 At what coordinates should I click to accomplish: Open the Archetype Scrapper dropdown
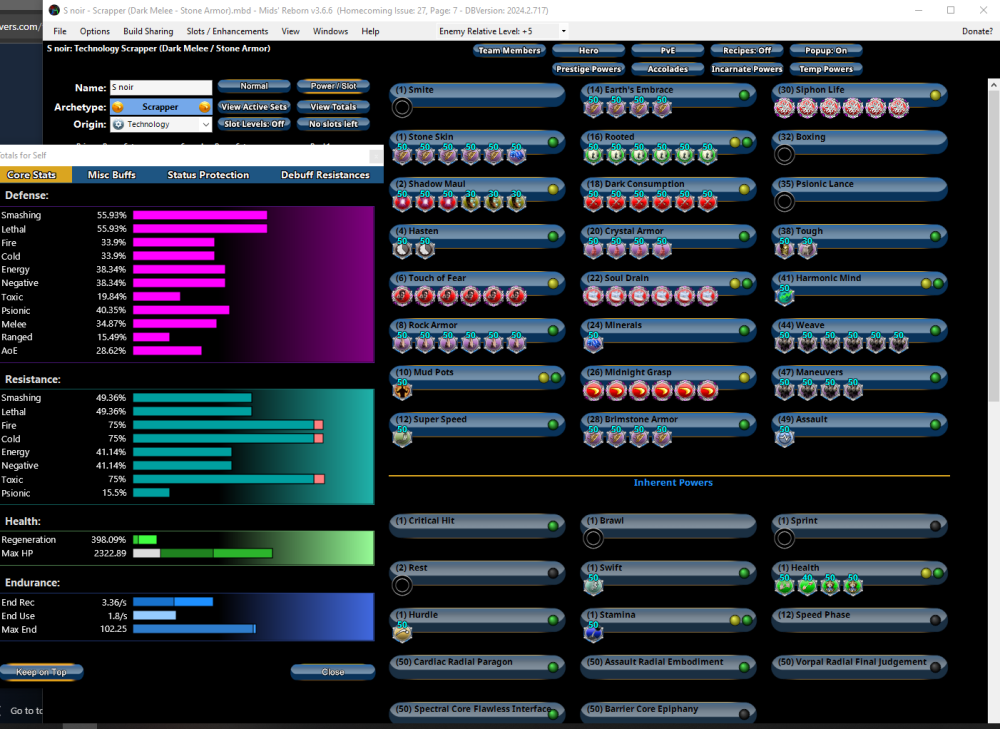pyautogui.click(x=160, y=107)
